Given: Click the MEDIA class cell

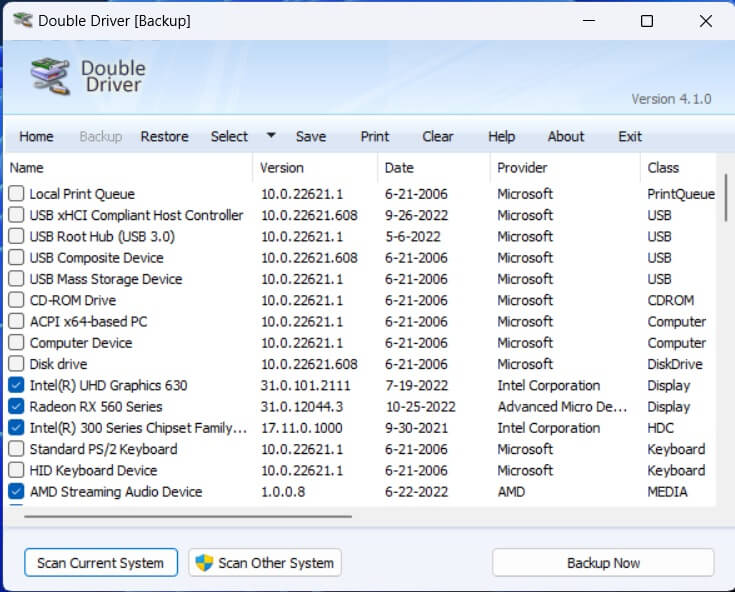Looking at the screenshot, I should pos(668,491).
